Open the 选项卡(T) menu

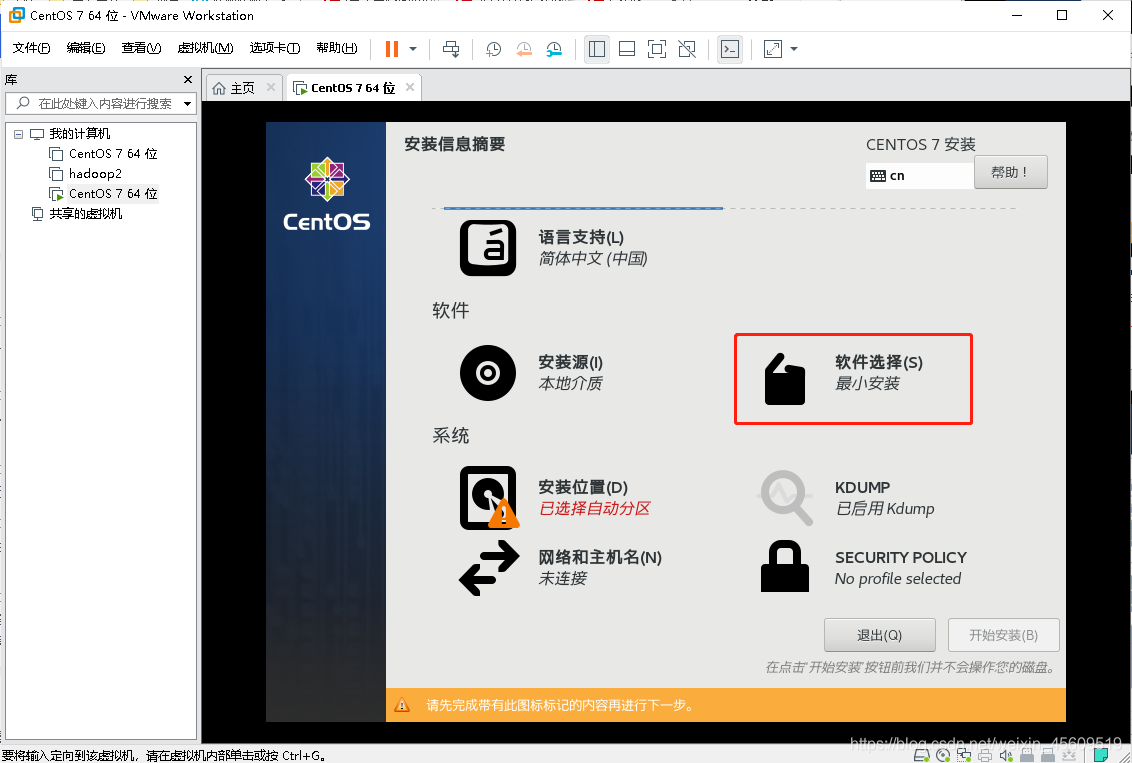coord(274,48)
